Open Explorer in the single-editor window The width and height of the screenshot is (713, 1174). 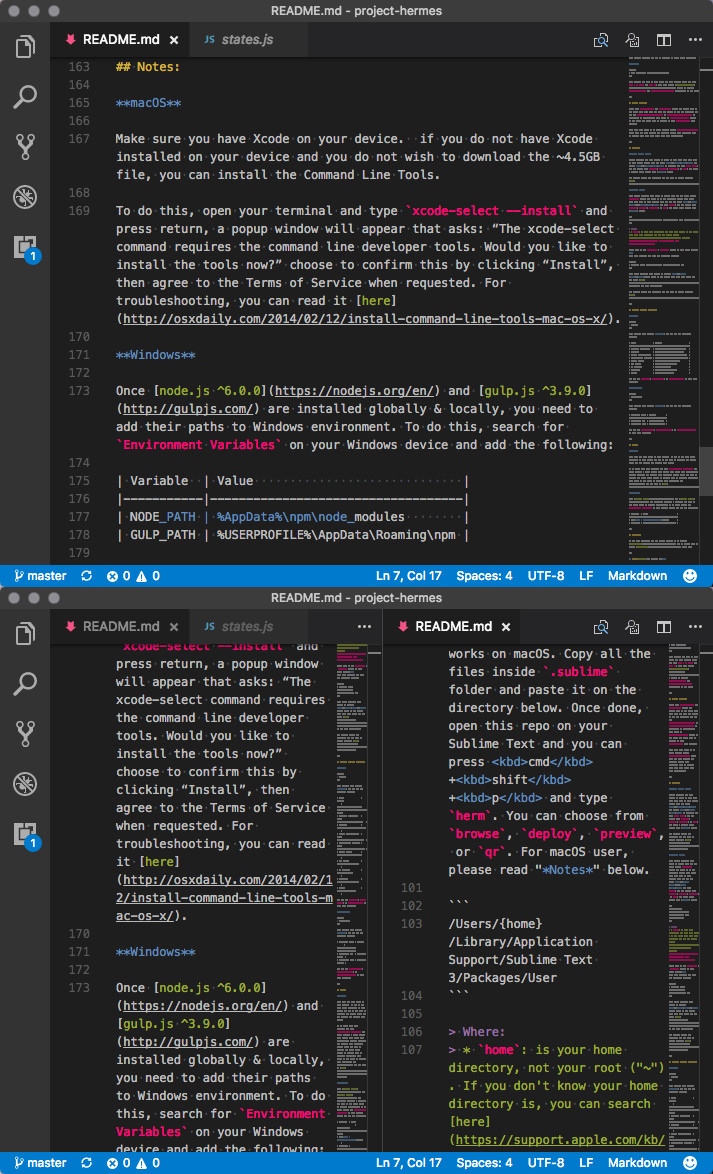click(25, 46)
